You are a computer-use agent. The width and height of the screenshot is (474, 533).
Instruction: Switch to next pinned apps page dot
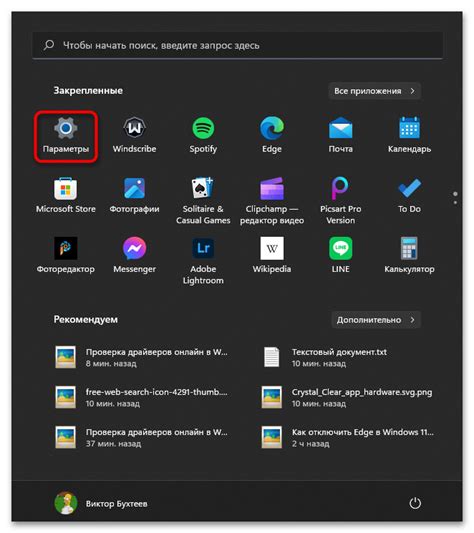click(x=455, y=203)
